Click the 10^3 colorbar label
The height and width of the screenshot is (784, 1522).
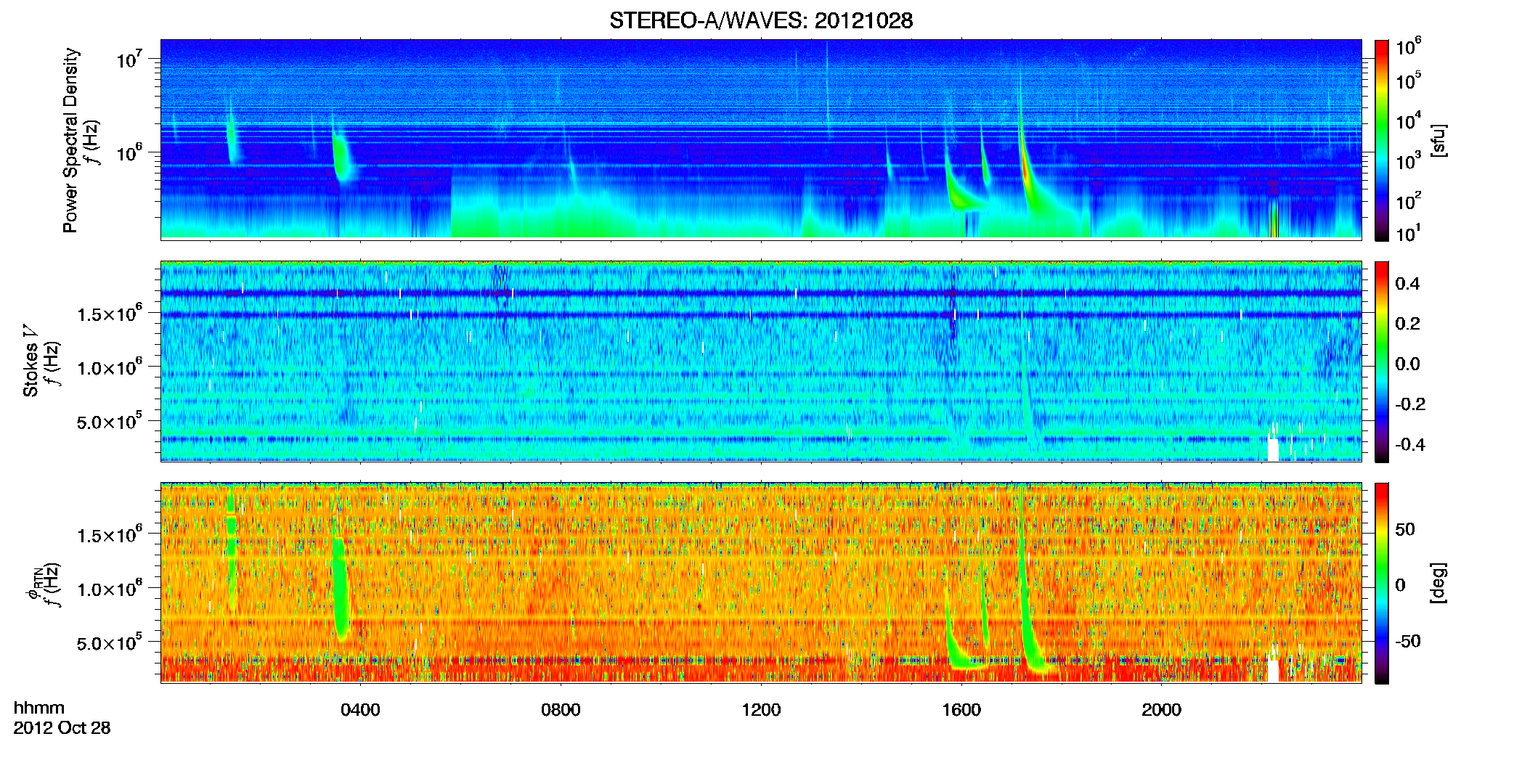point(1409,160)
